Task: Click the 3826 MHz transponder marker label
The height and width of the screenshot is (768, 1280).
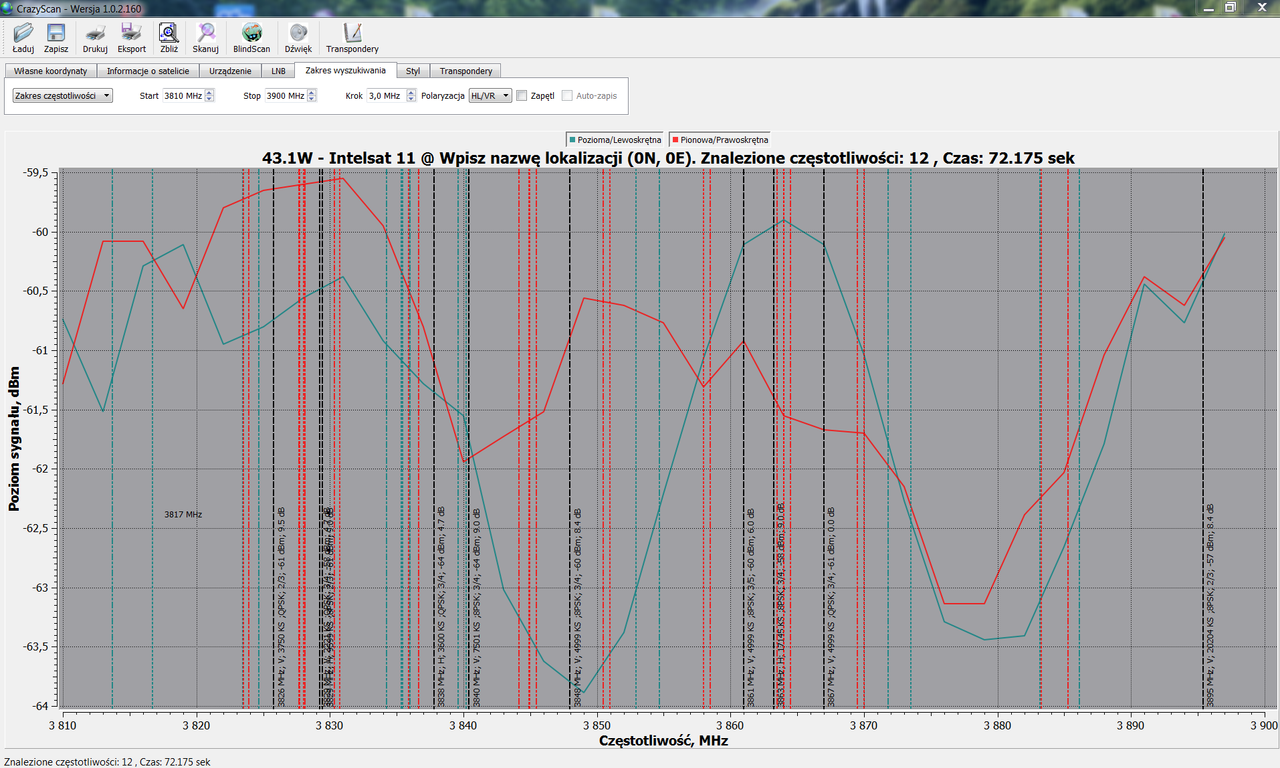Action: point(281,606)
